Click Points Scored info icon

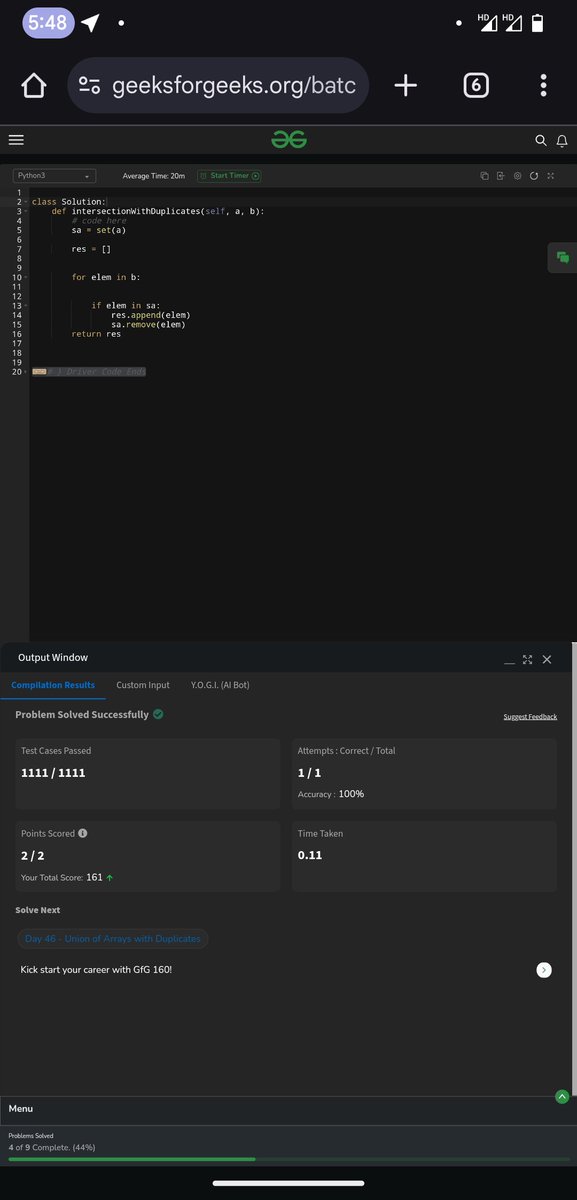[x=82, y=833]
